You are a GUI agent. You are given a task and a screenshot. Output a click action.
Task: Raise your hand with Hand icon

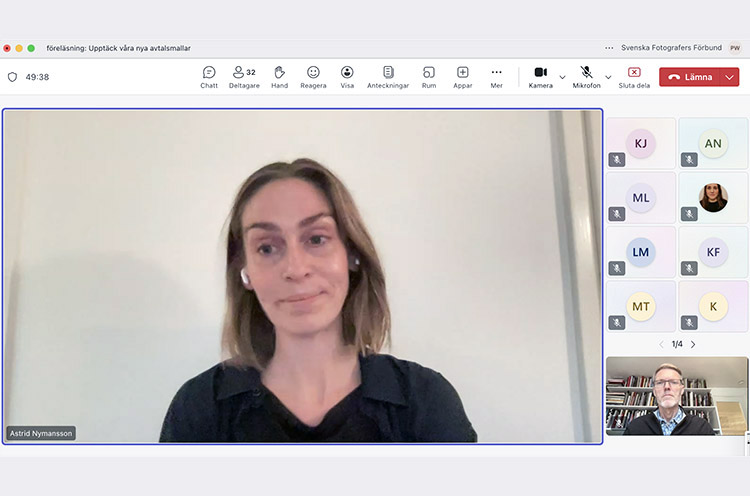pyautogui.click(x=279, y=77)
